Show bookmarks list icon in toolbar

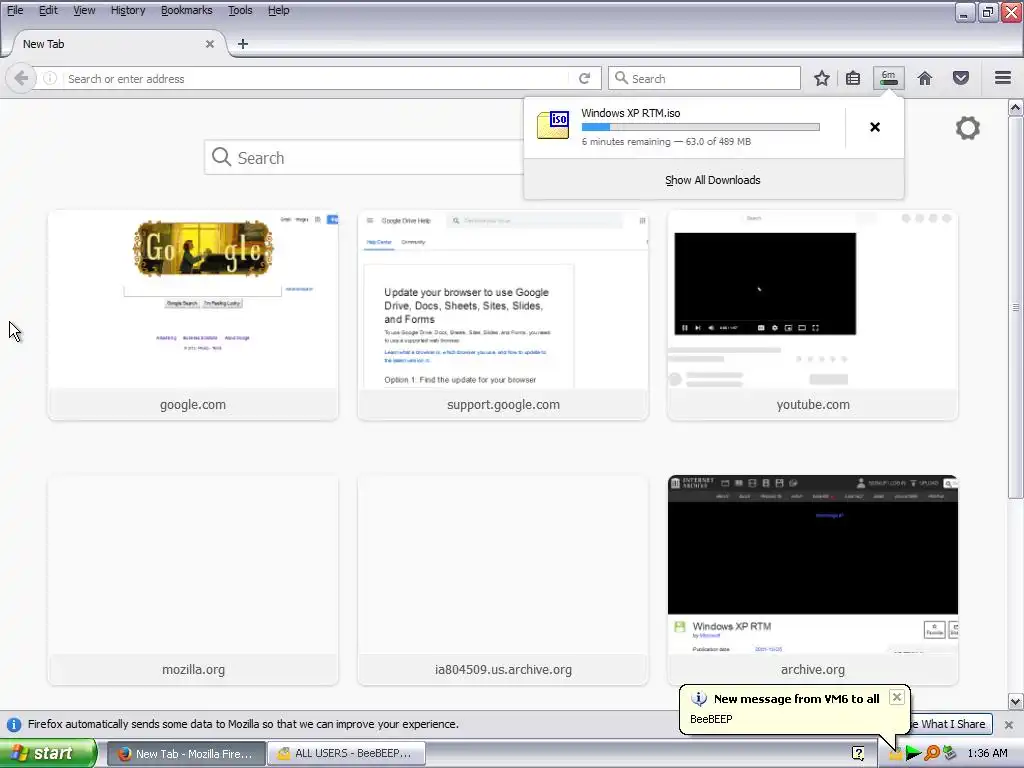853,78
